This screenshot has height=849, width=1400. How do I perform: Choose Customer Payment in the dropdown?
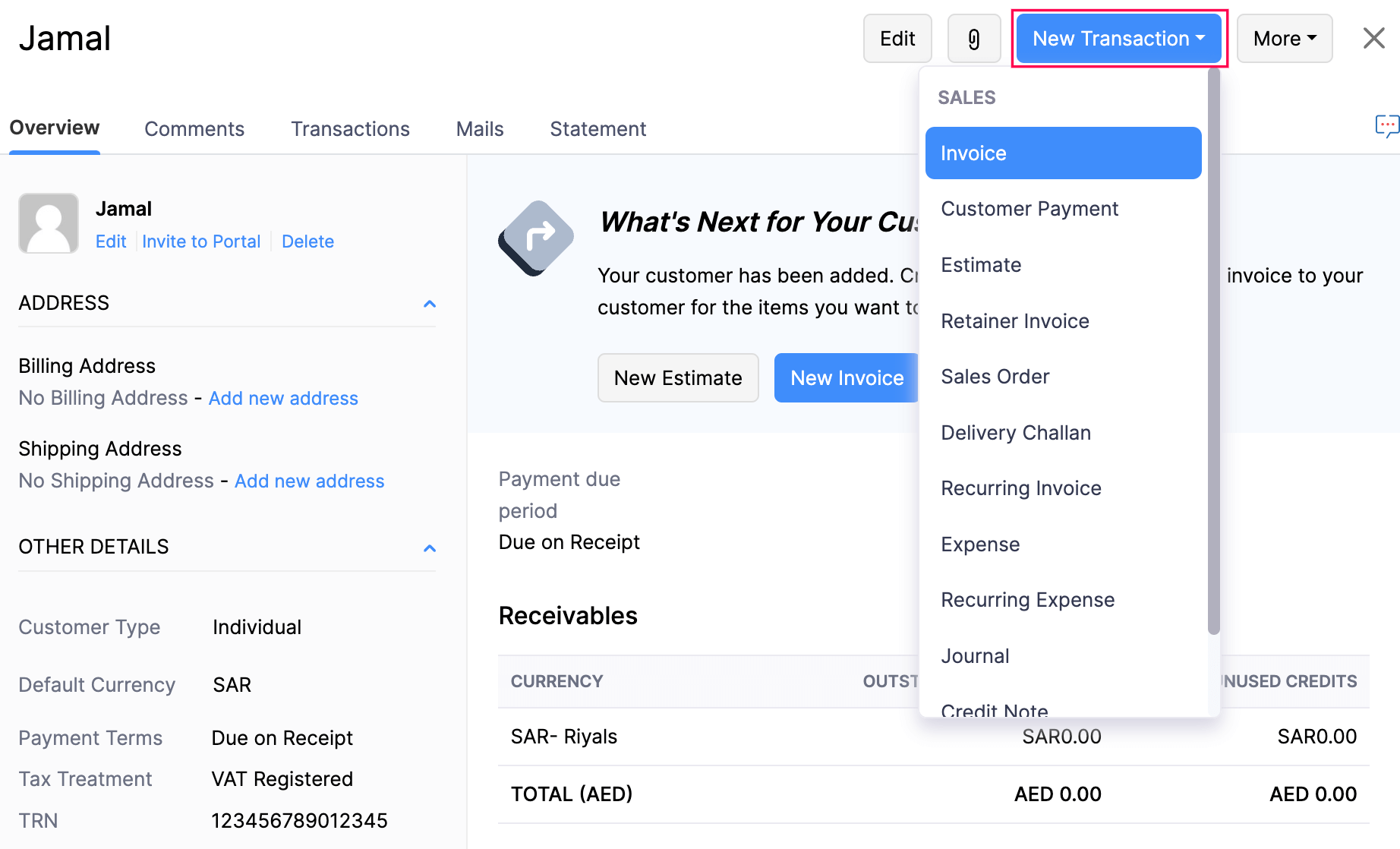(x=1029, y=209)
